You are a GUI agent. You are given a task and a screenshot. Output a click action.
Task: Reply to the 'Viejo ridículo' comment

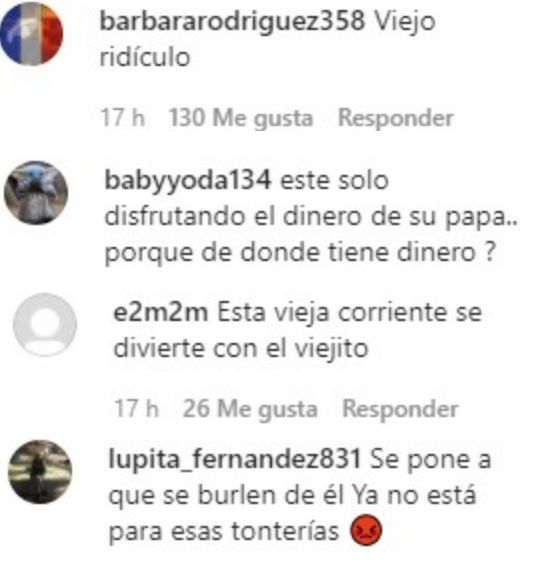coord(396,118)
